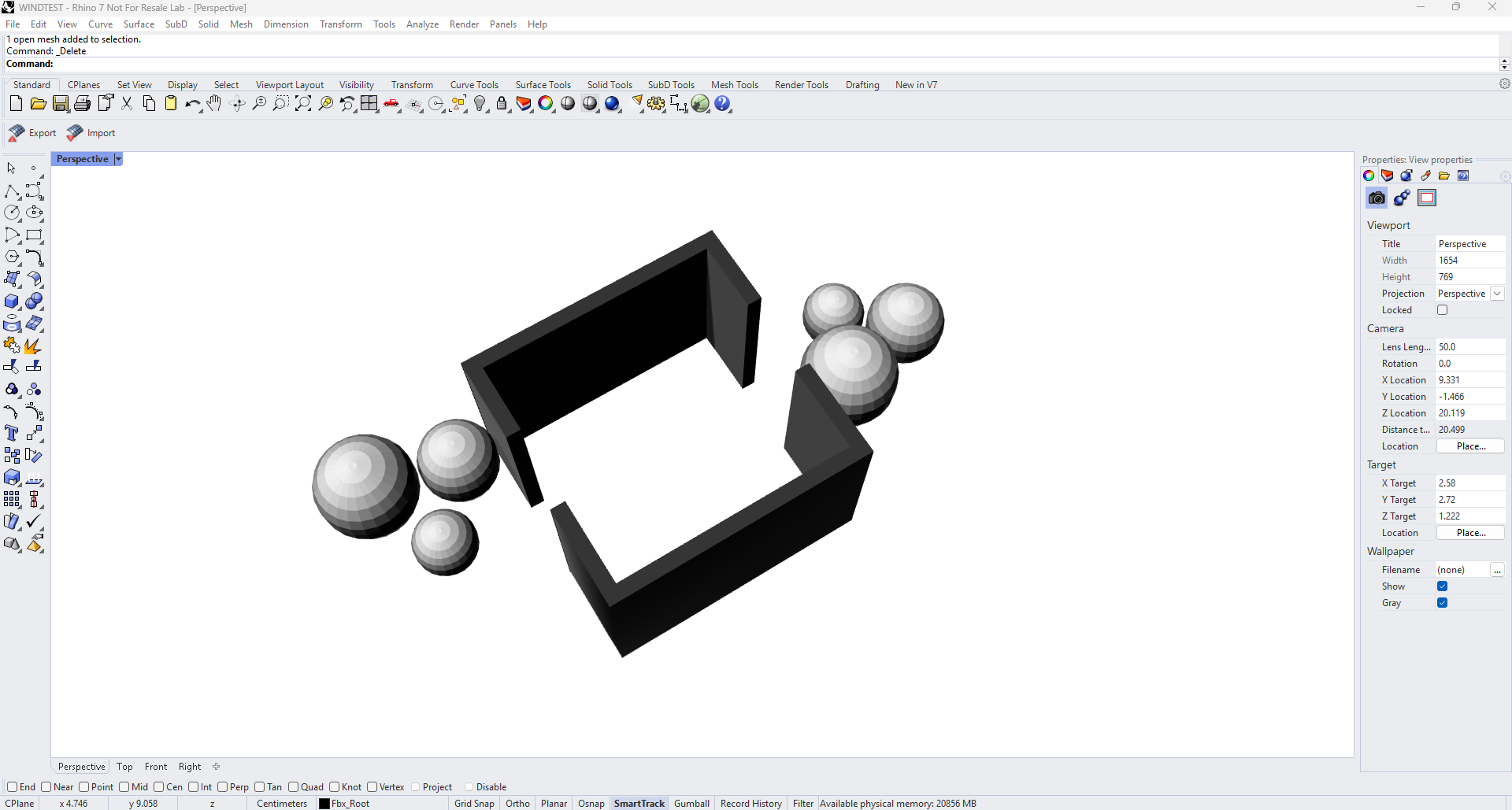1512x810 pixels.
Task: Enable the End object snap
Action: point(13,787)
